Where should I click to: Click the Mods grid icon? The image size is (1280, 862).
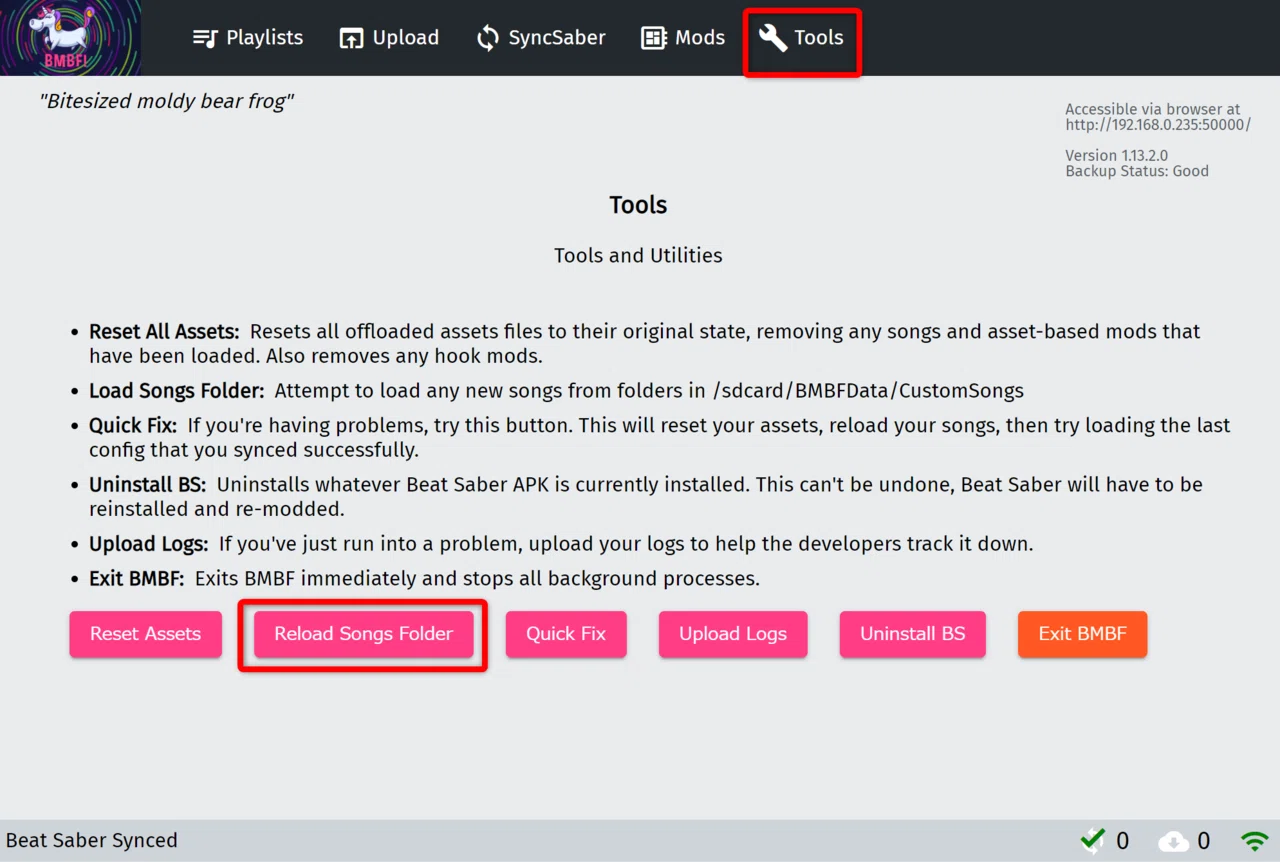click(x=654, y=38)
